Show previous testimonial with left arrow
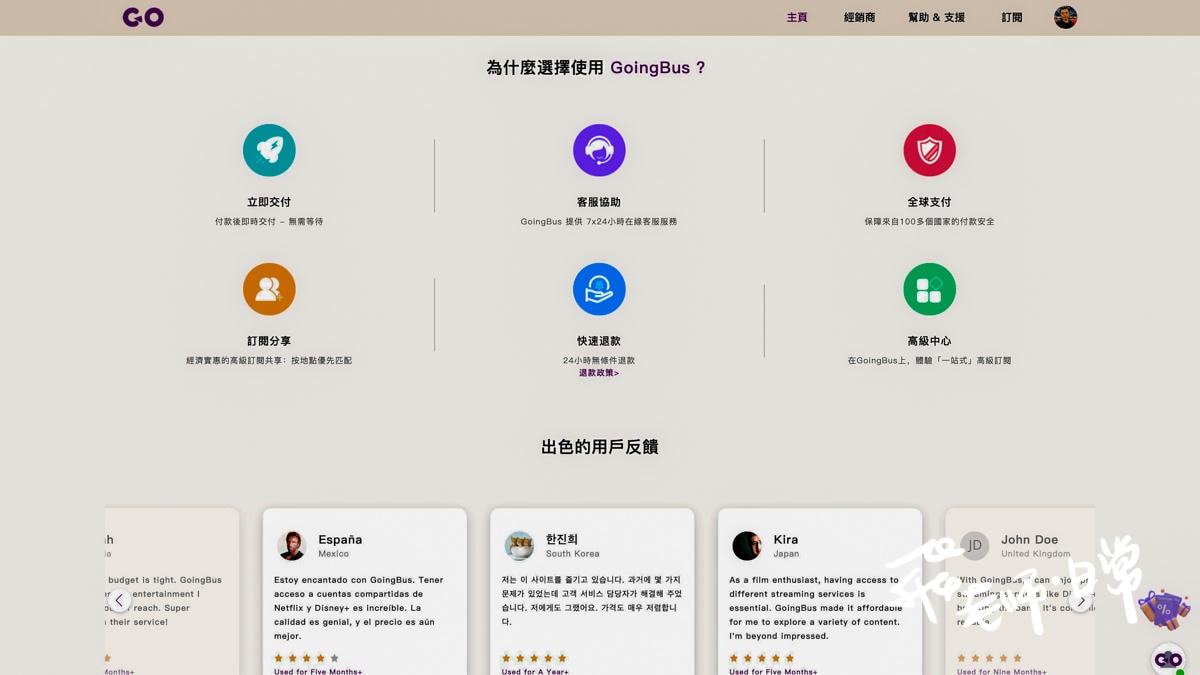This screenshot has height=675, width=1200. point(119,600)
